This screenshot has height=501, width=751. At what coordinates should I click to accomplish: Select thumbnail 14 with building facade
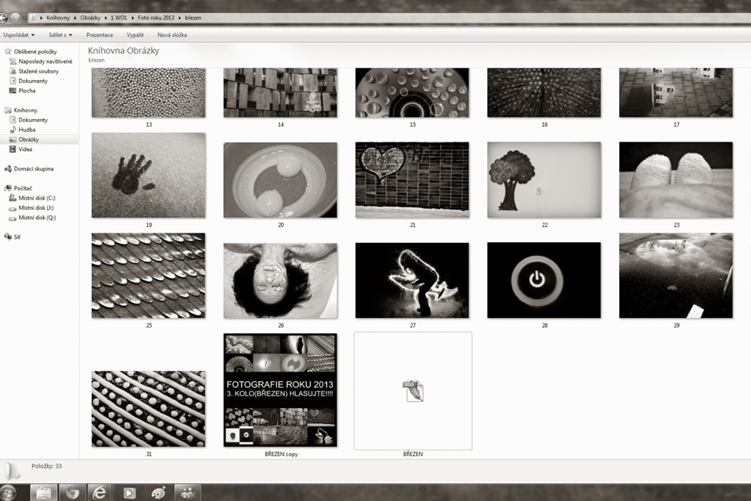pos(280,92)
